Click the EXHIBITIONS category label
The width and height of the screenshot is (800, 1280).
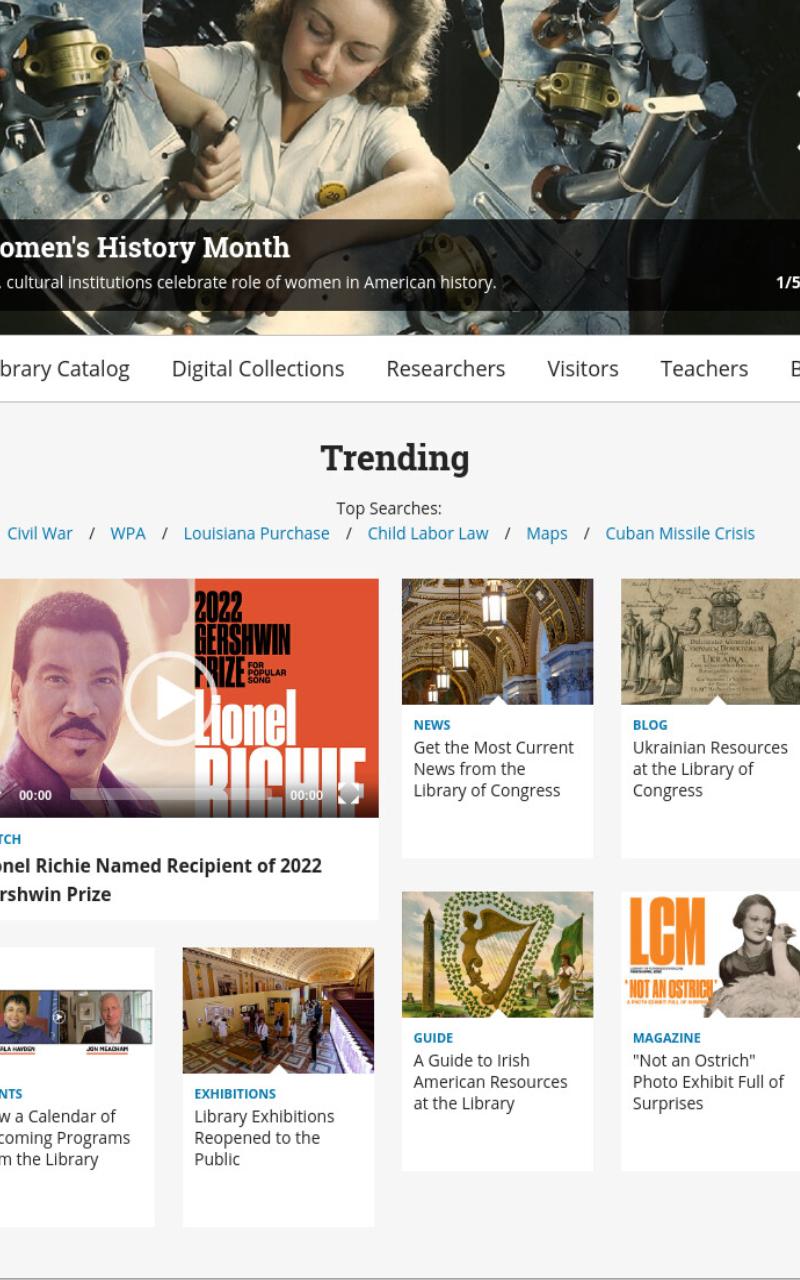coord(235,1094)
